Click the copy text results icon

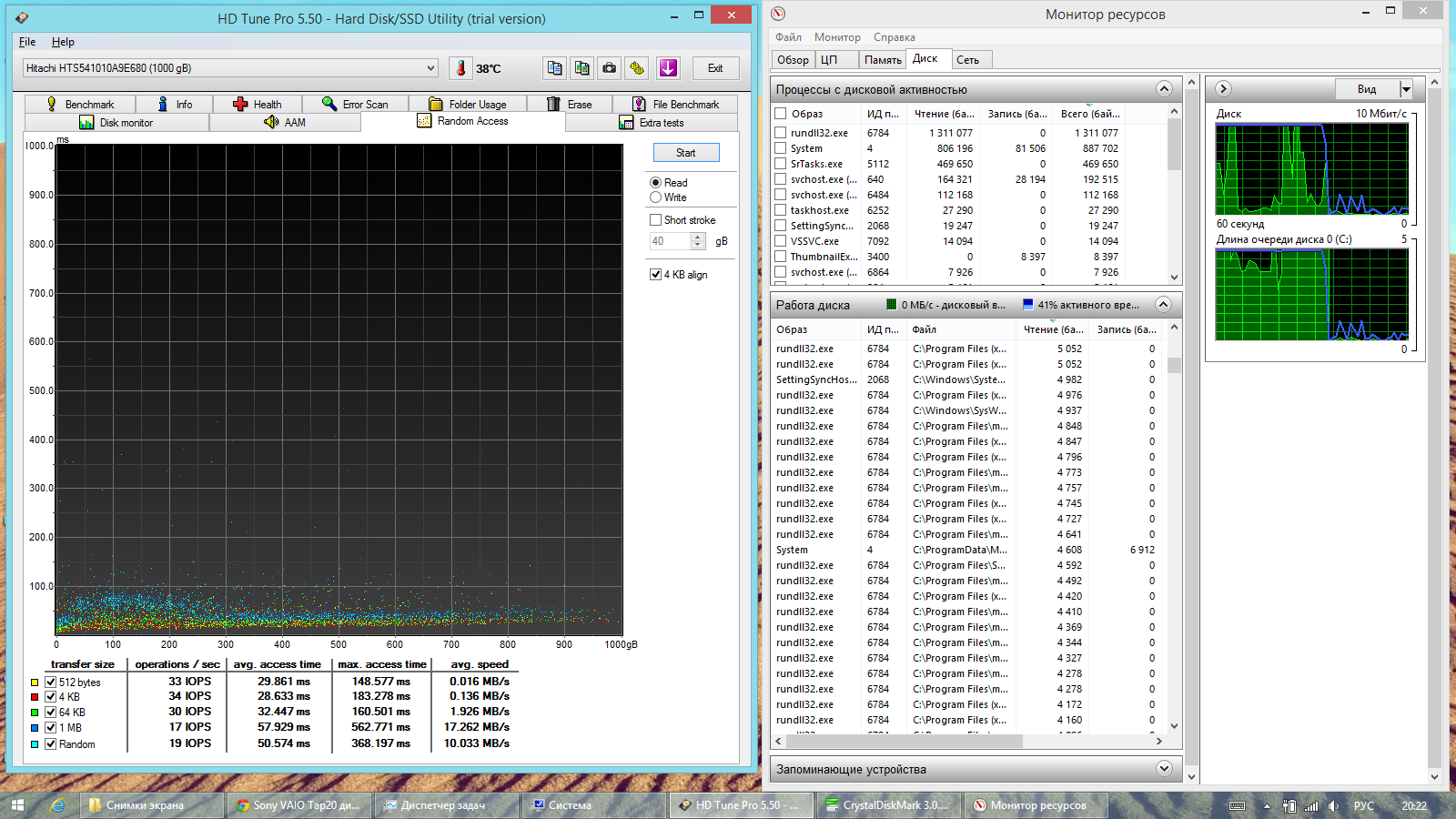pyautogui.click(x=554, y=68)
